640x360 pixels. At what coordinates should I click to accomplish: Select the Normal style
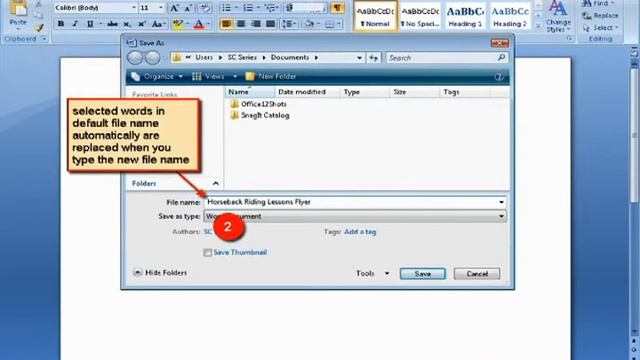coord(375,16)
